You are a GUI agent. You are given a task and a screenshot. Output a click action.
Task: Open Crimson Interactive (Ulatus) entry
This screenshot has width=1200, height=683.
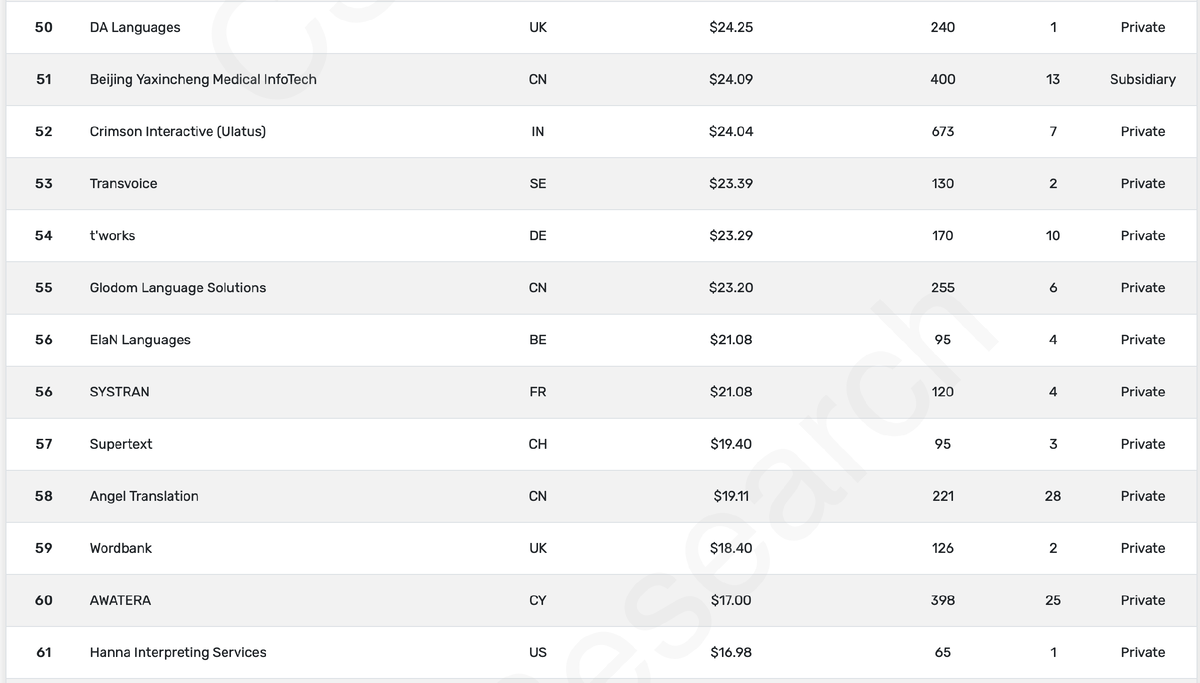click(x=178, y=131)
